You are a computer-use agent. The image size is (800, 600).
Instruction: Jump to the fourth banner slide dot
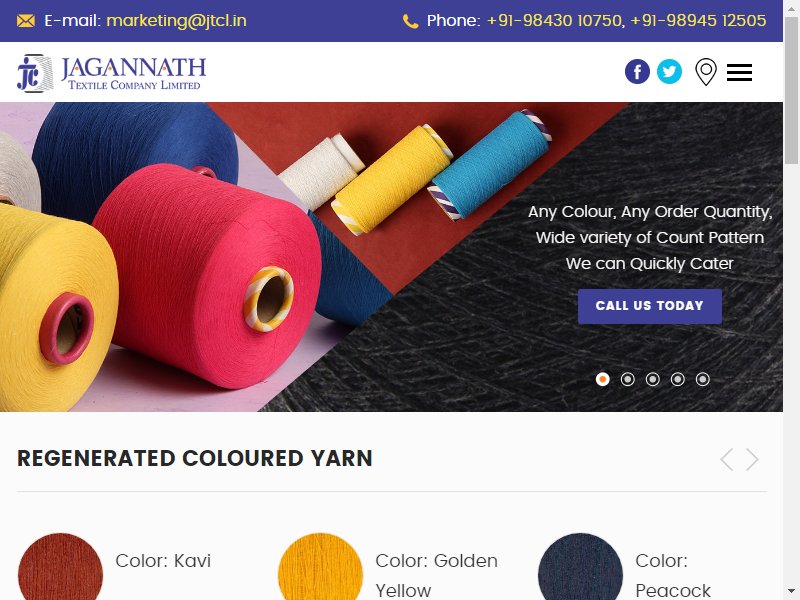(x=678, y=379)
